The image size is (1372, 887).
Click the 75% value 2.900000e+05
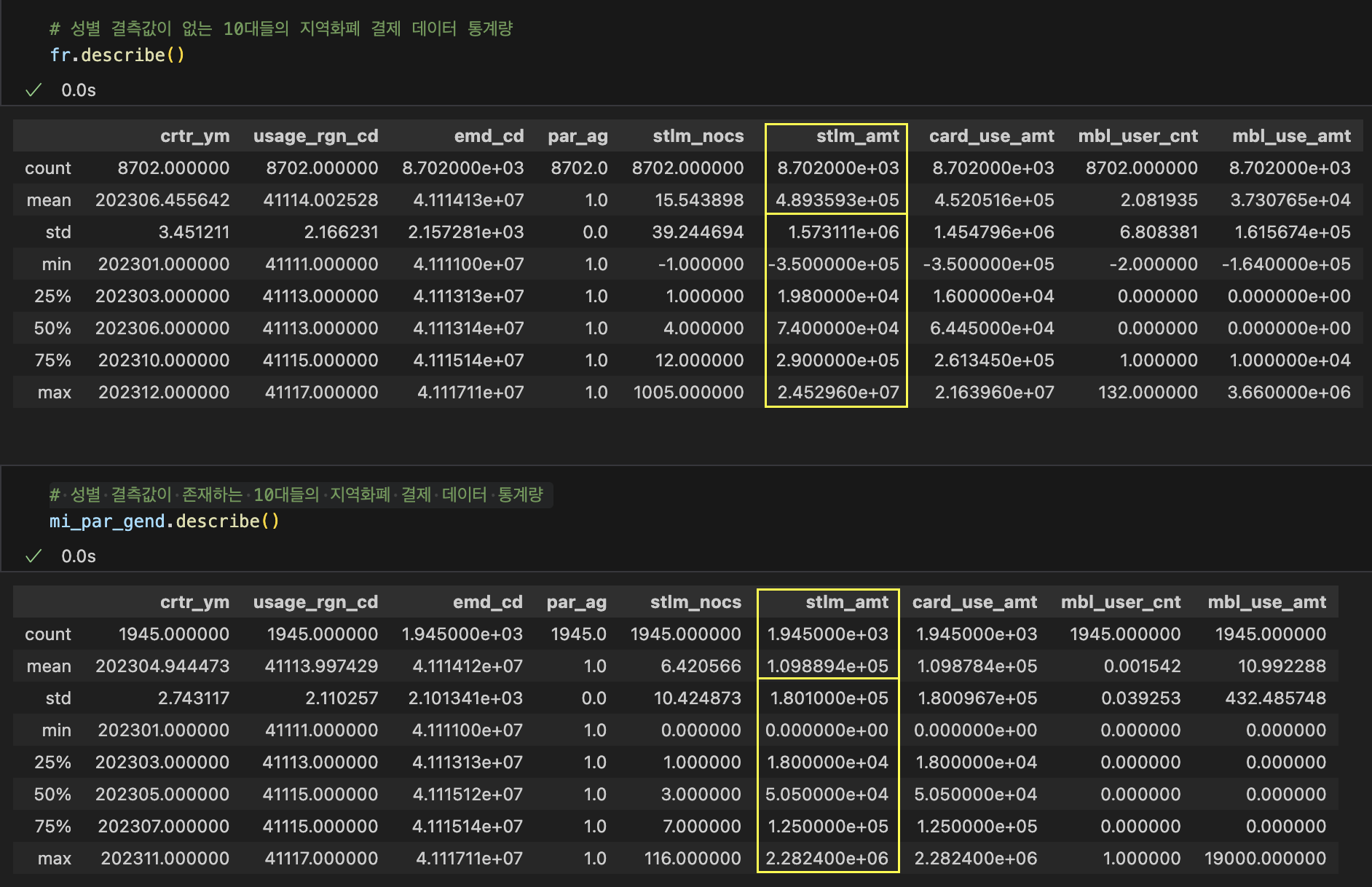pyautogui.click(x=838, y=360)
